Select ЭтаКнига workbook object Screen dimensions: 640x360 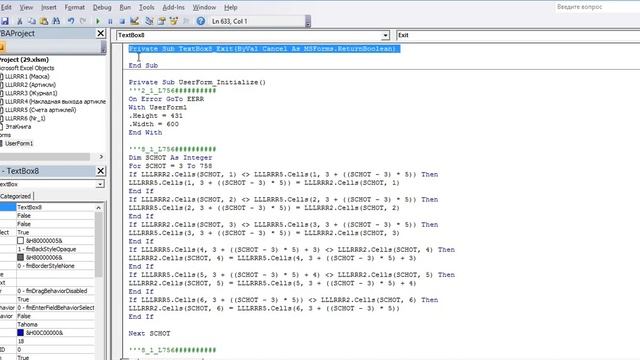click(x=18, y=127)
